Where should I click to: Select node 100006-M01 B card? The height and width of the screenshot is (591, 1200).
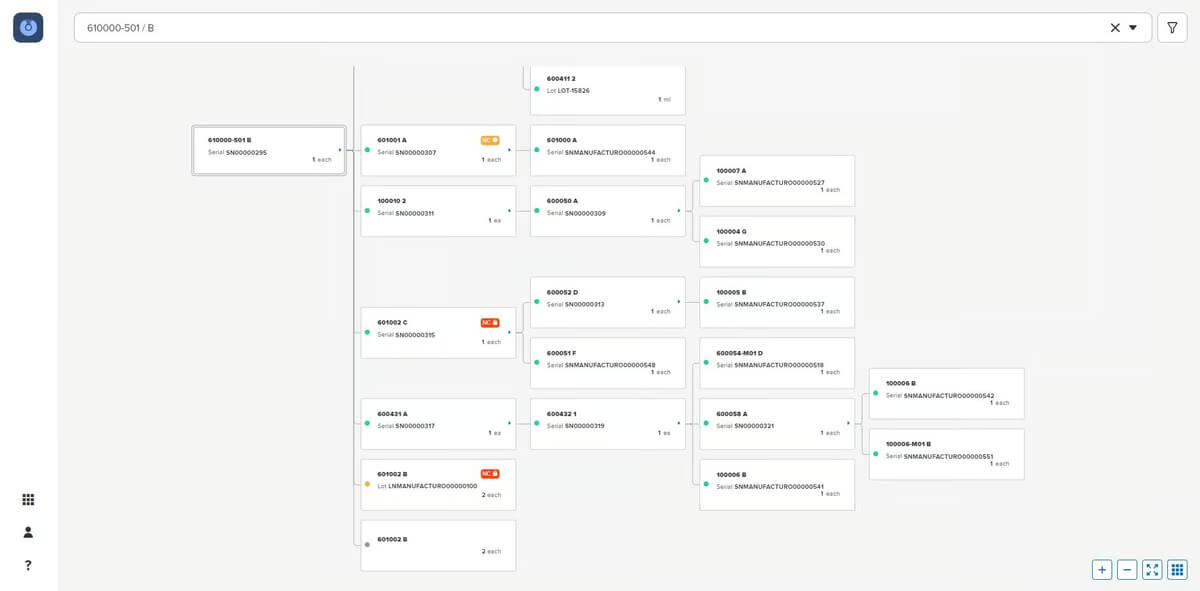pyautogui.click(x=947, y=454)
